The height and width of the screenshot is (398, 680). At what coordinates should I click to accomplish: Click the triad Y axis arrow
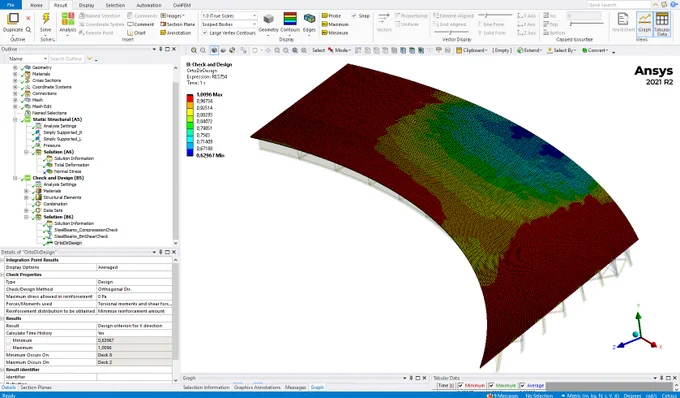pos(638,316)
